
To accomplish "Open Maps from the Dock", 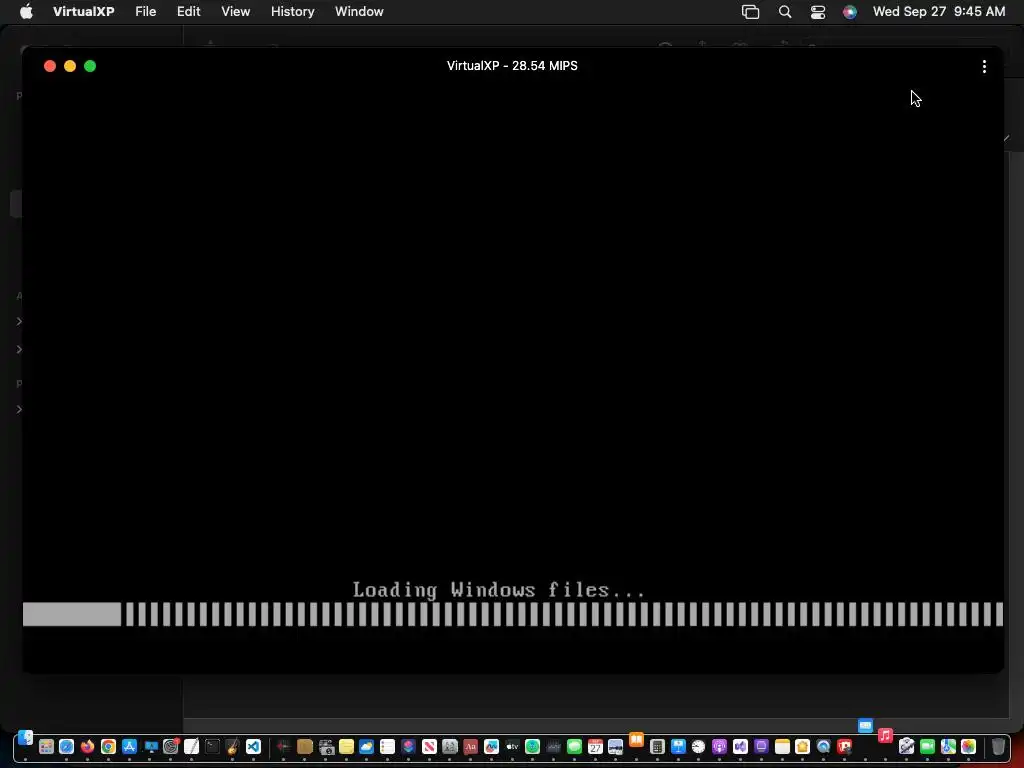I will coord(948,746).
